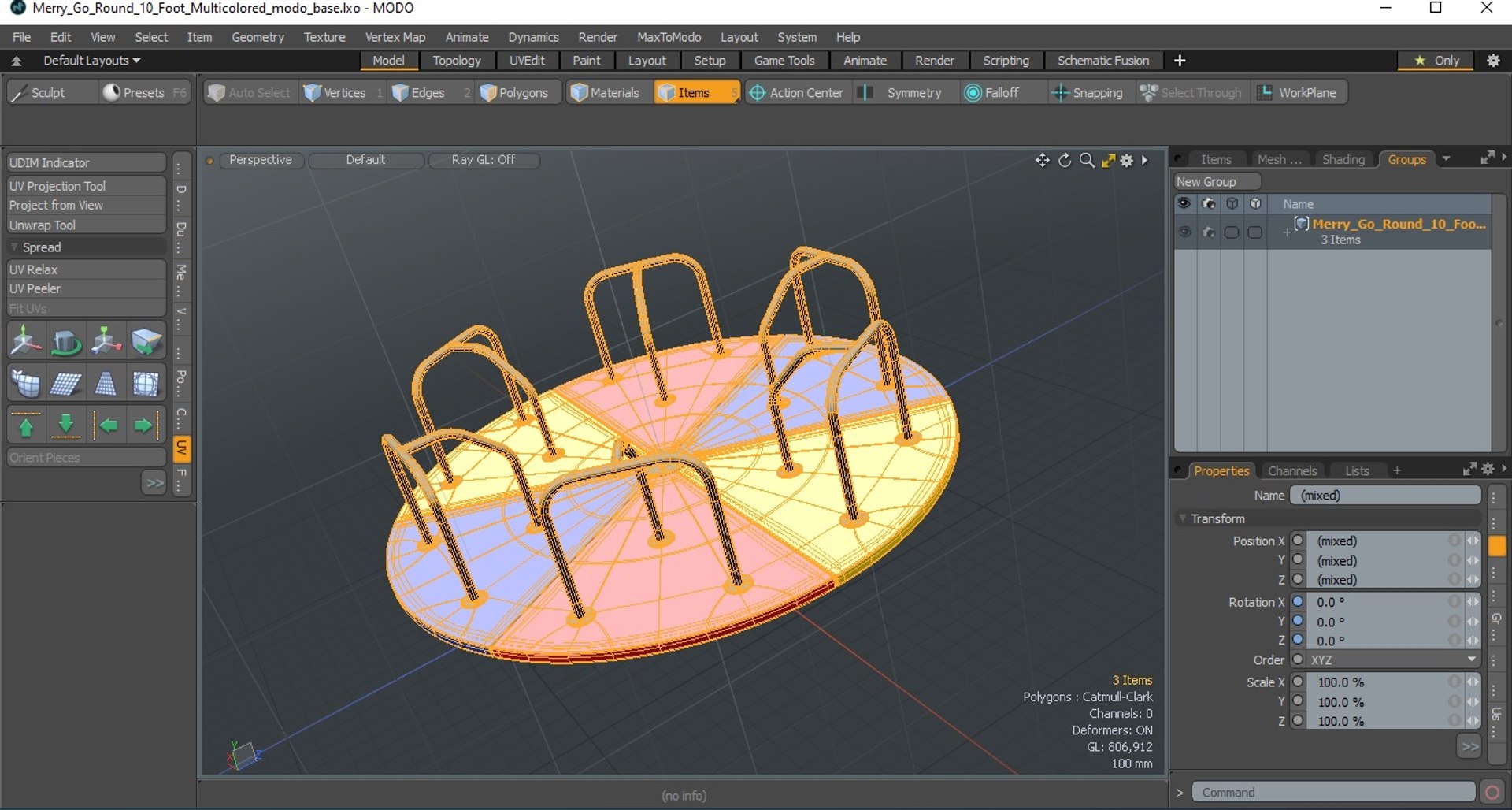Toggle Rotation X channel keyframe circle
1512x810 pixels.
[1298, 601]
